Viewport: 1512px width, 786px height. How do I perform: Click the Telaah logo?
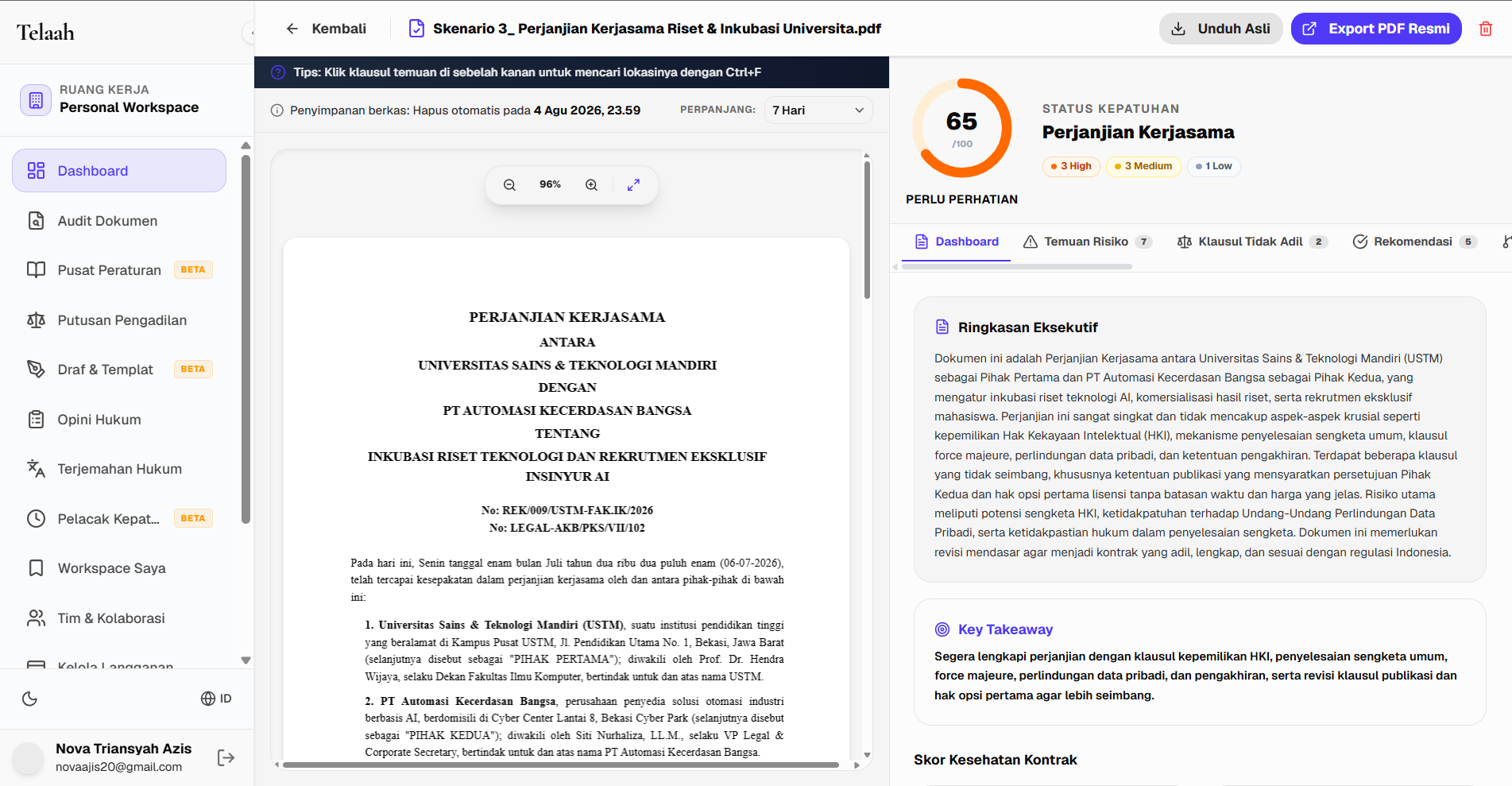[x=46, y=33]
